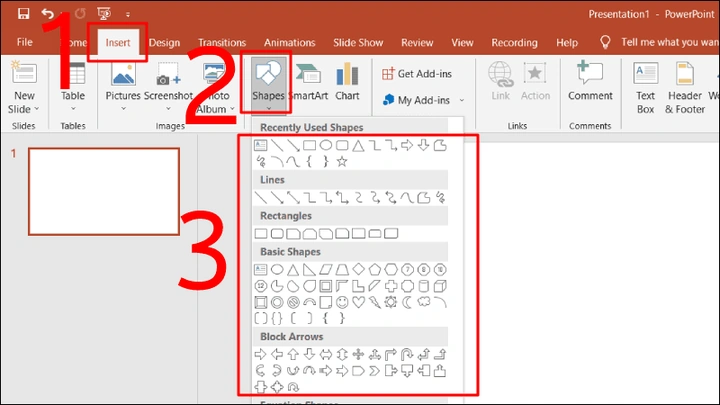The width and height of the screenshot is (720, 405).
Task: Pick the pentagon in Basic Shapes
Action: pyautogui.click(x=375, y=270)
